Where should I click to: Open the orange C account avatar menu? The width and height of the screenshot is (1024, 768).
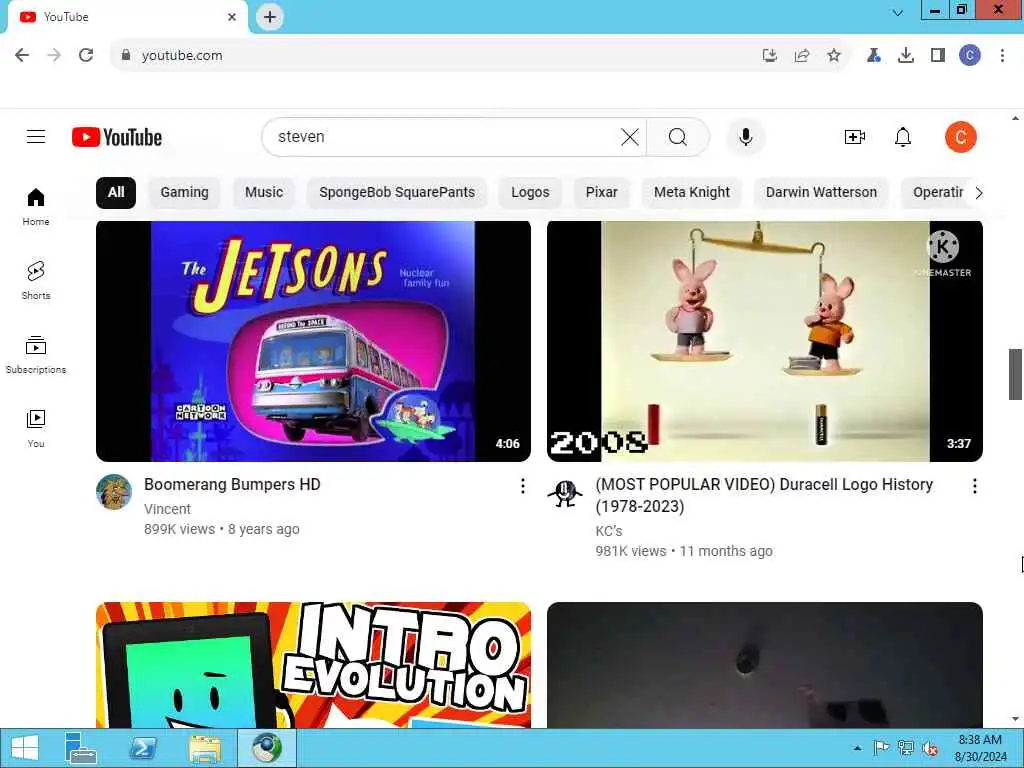(x=960, y=137)
